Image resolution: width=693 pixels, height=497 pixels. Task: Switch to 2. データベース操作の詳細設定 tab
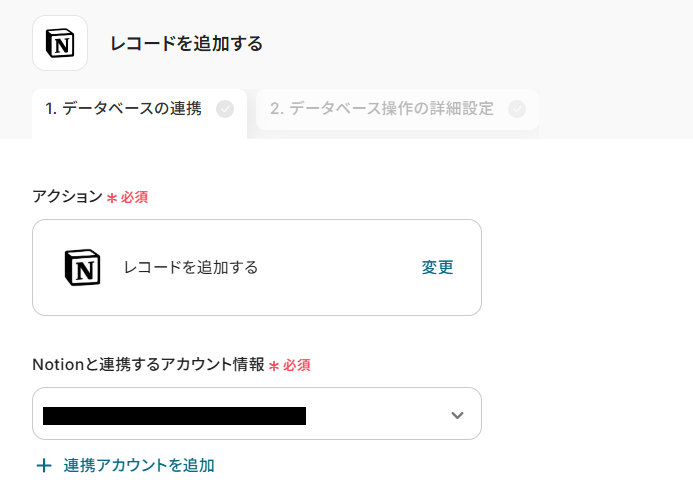tap(382, 109)
